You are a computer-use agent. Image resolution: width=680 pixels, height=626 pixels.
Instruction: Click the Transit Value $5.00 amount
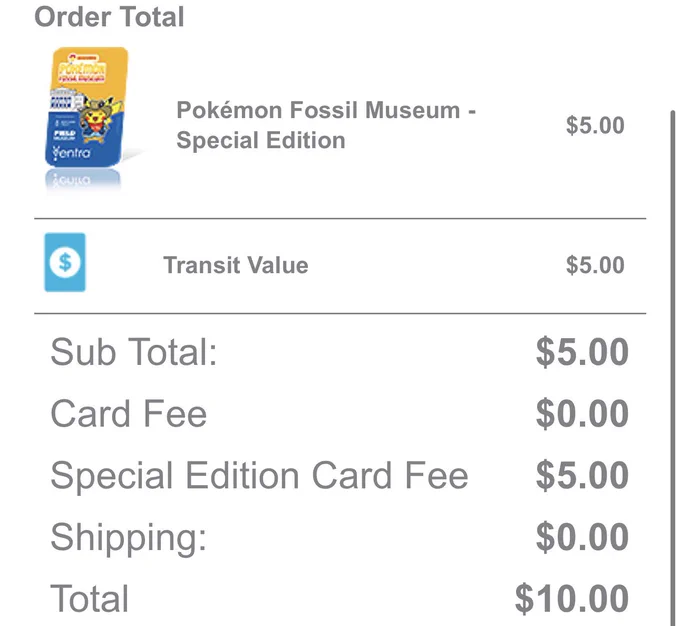[x=595, y=265]
